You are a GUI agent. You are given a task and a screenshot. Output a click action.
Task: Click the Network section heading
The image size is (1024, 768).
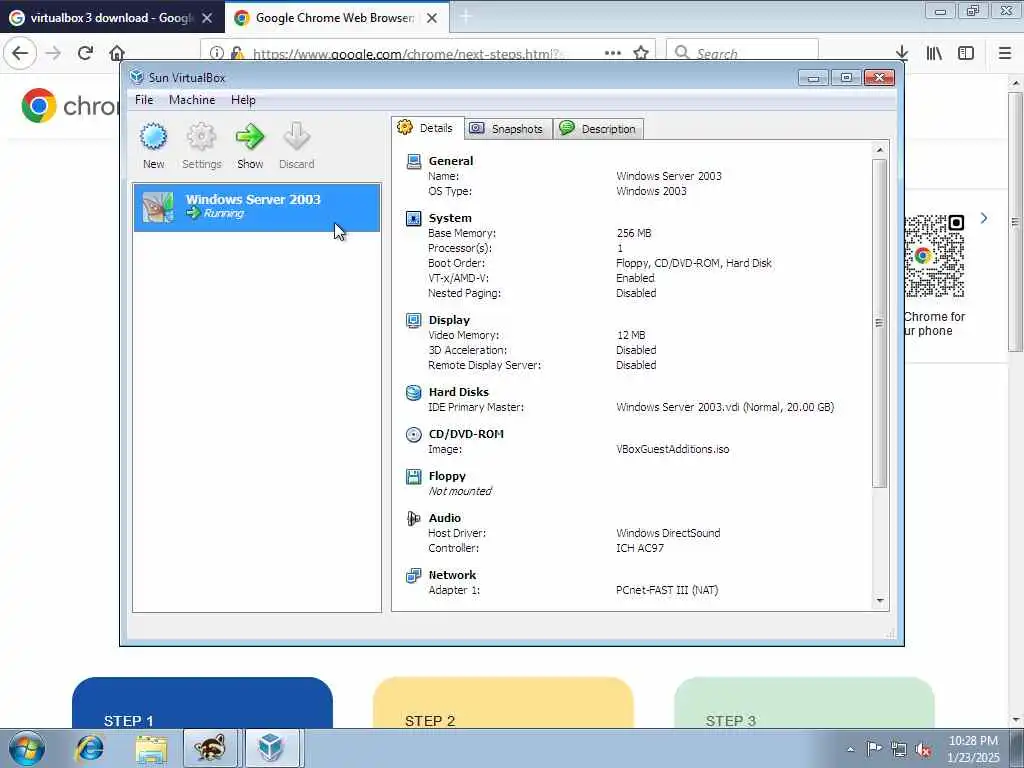pyautogui.click(x=453, y=575)
